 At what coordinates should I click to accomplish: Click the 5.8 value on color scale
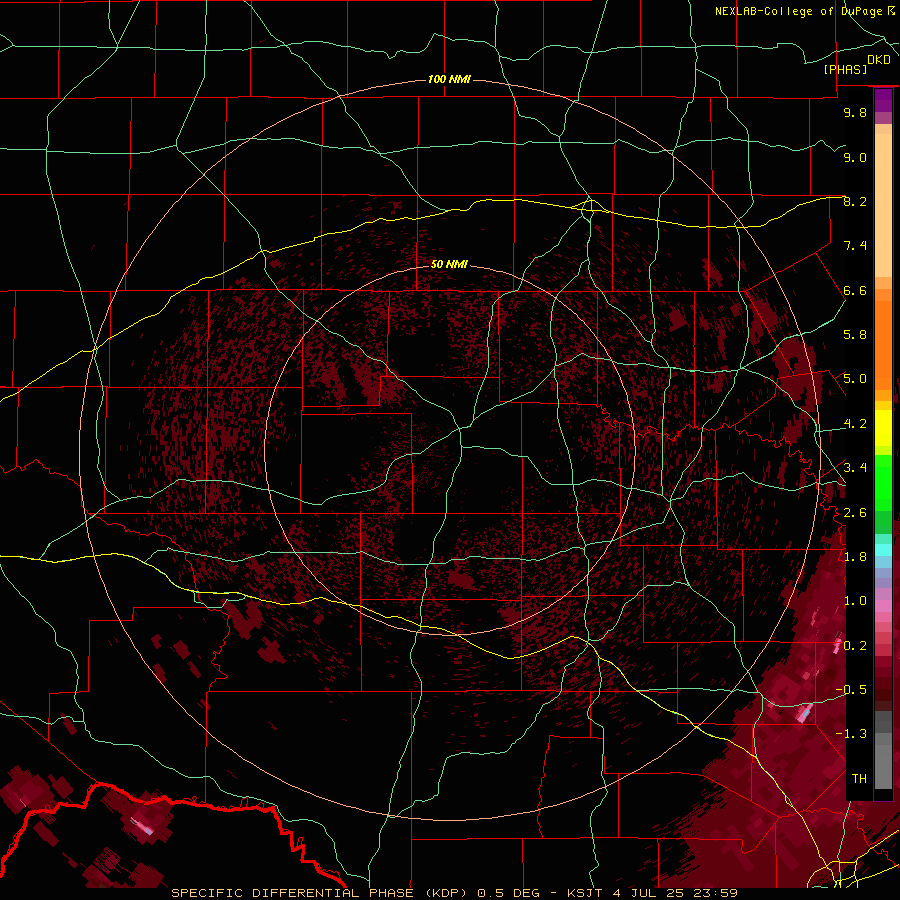click(x=855, y=335)
